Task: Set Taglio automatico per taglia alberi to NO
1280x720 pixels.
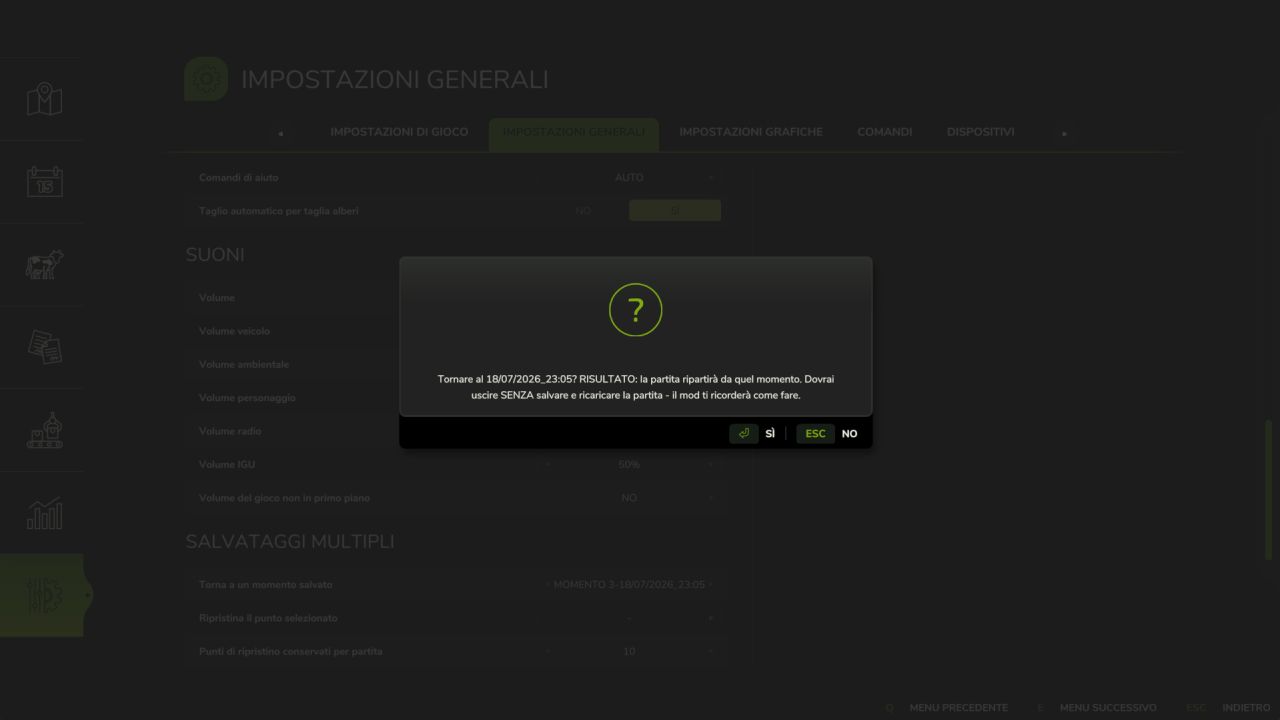Action: tap(583, 211)
